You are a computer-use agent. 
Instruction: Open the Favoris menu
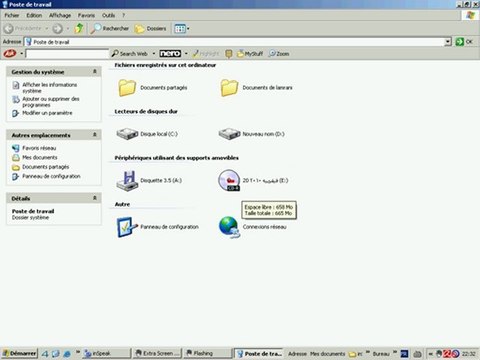click(86, 15)
